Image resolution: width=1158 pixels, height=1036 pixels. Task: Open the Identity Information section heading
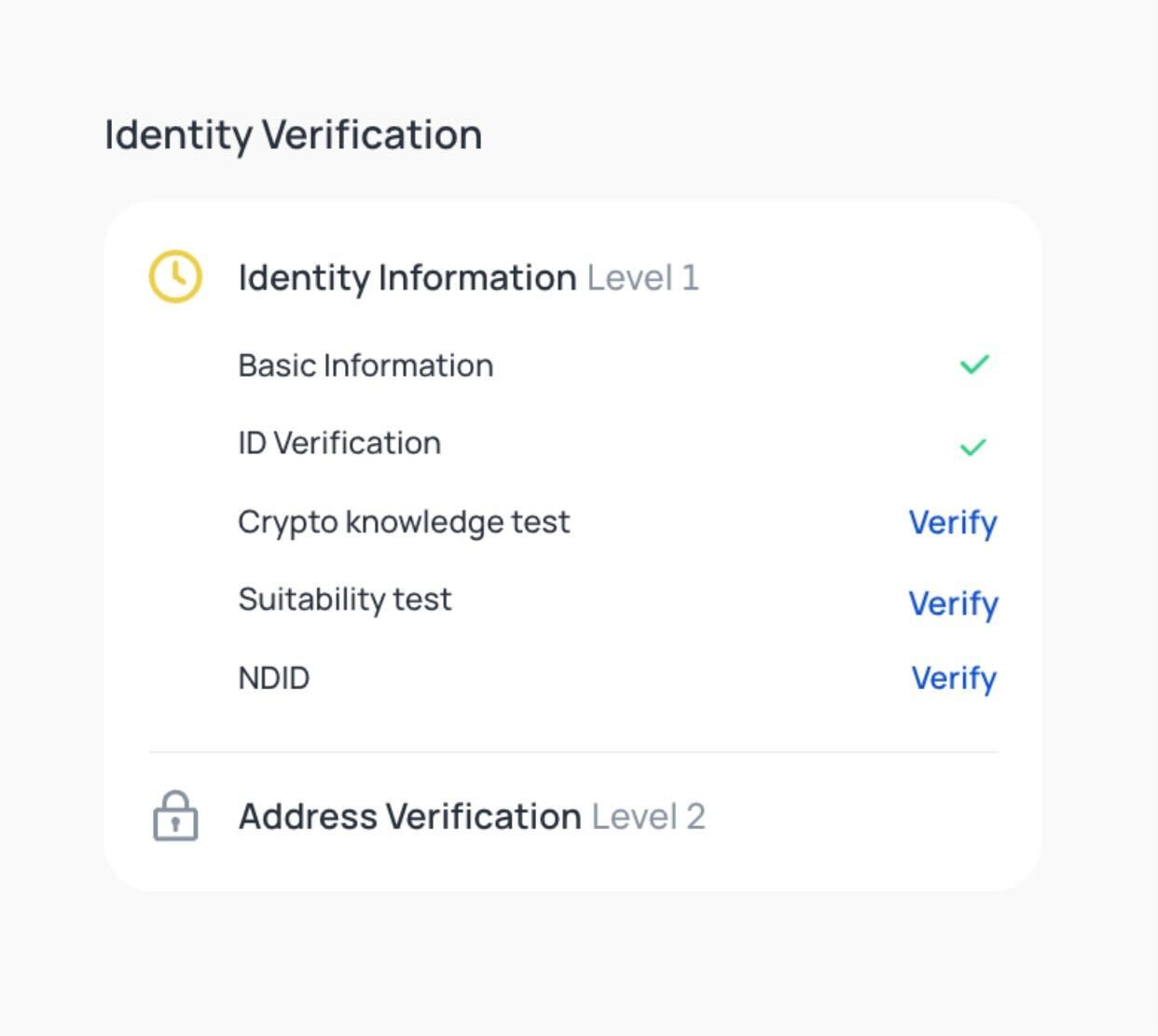[407, 278]
